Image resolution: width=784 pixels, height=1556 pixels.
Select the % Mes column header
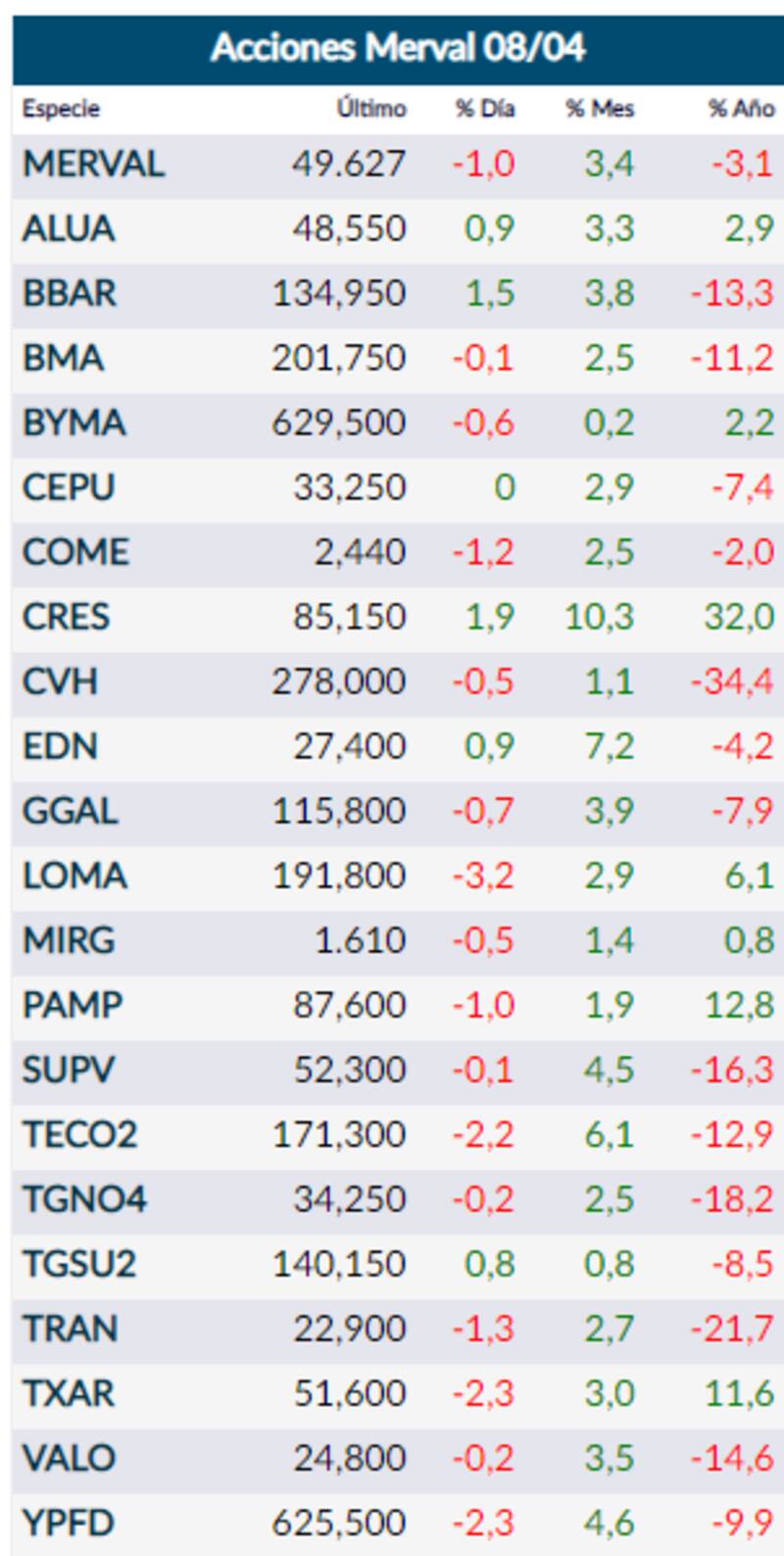pyautogui.click(x=600, y=109)
